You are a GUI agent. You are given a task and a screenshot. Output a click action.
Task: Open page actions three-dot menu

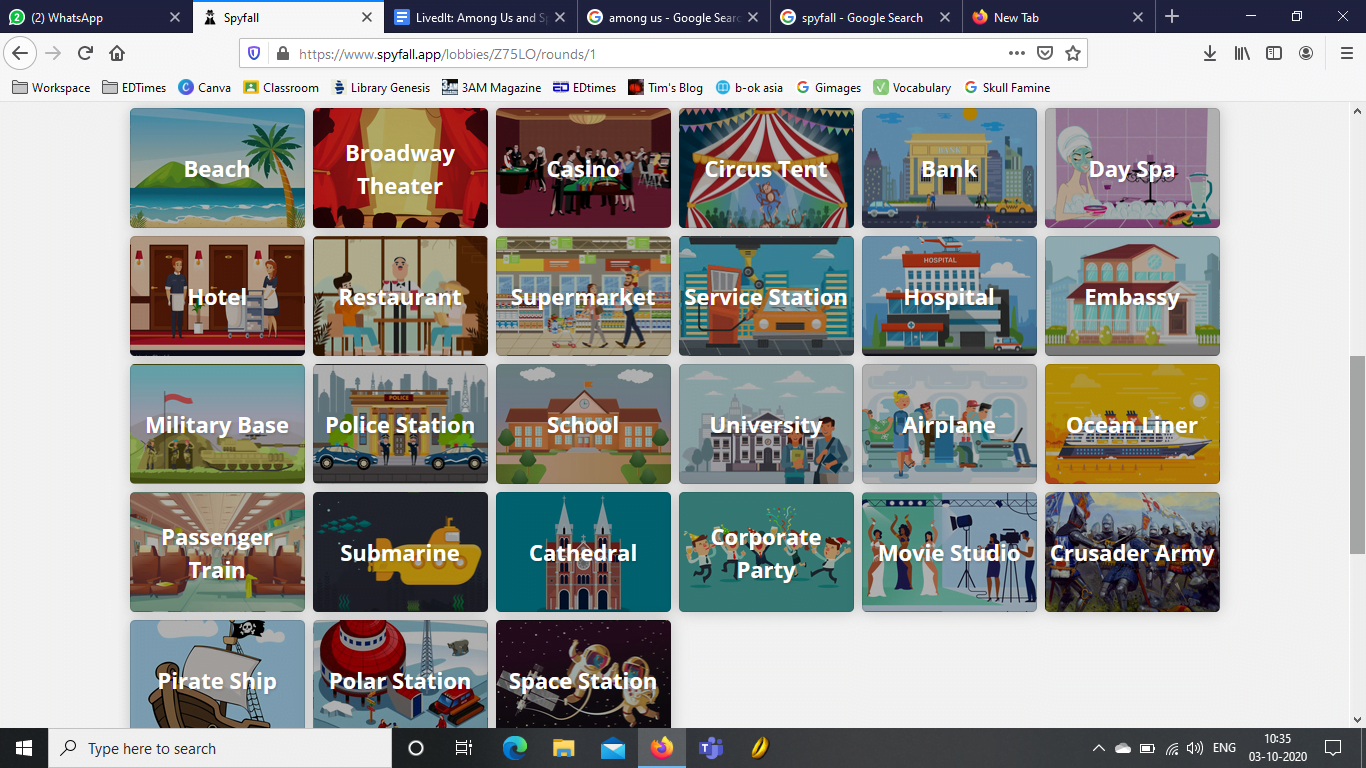click(x=1016, y=53)
